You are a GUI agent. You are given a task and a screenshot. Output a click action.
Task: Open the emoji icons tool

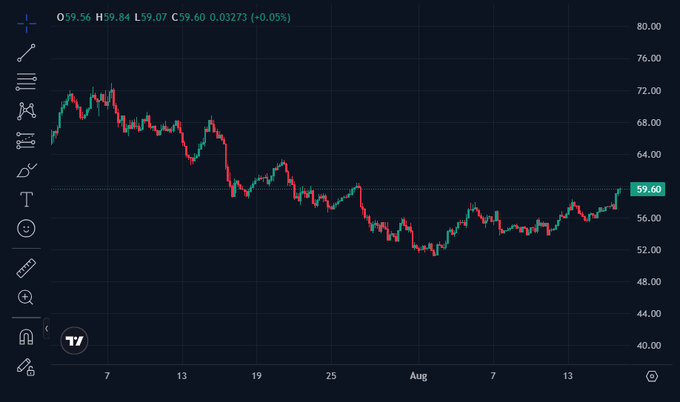coord(26,228)
